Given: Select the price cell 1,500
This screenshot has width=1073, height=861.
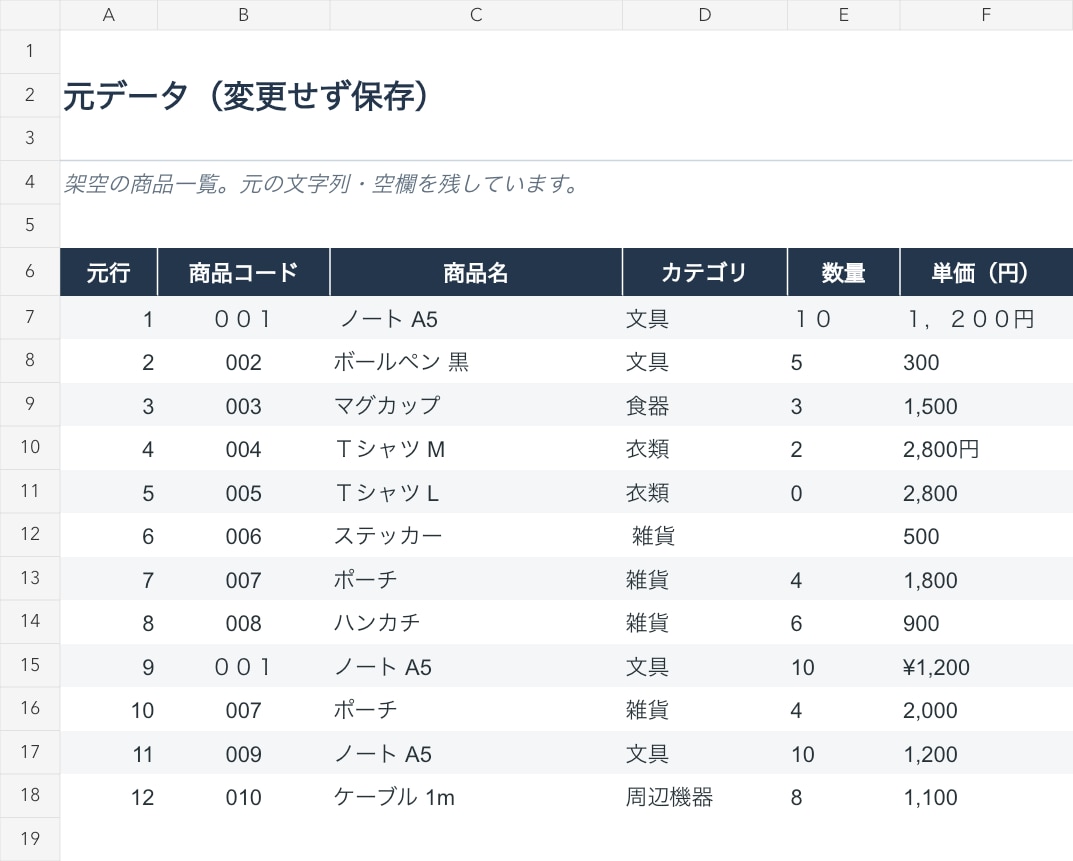Looking at the screenshot, I should click(986, 405).
